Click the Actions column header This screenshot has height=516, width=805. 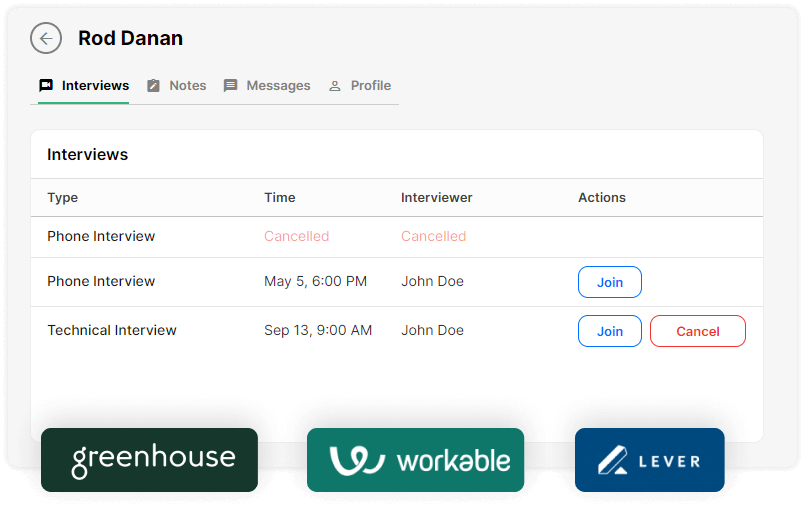[602, 198]
